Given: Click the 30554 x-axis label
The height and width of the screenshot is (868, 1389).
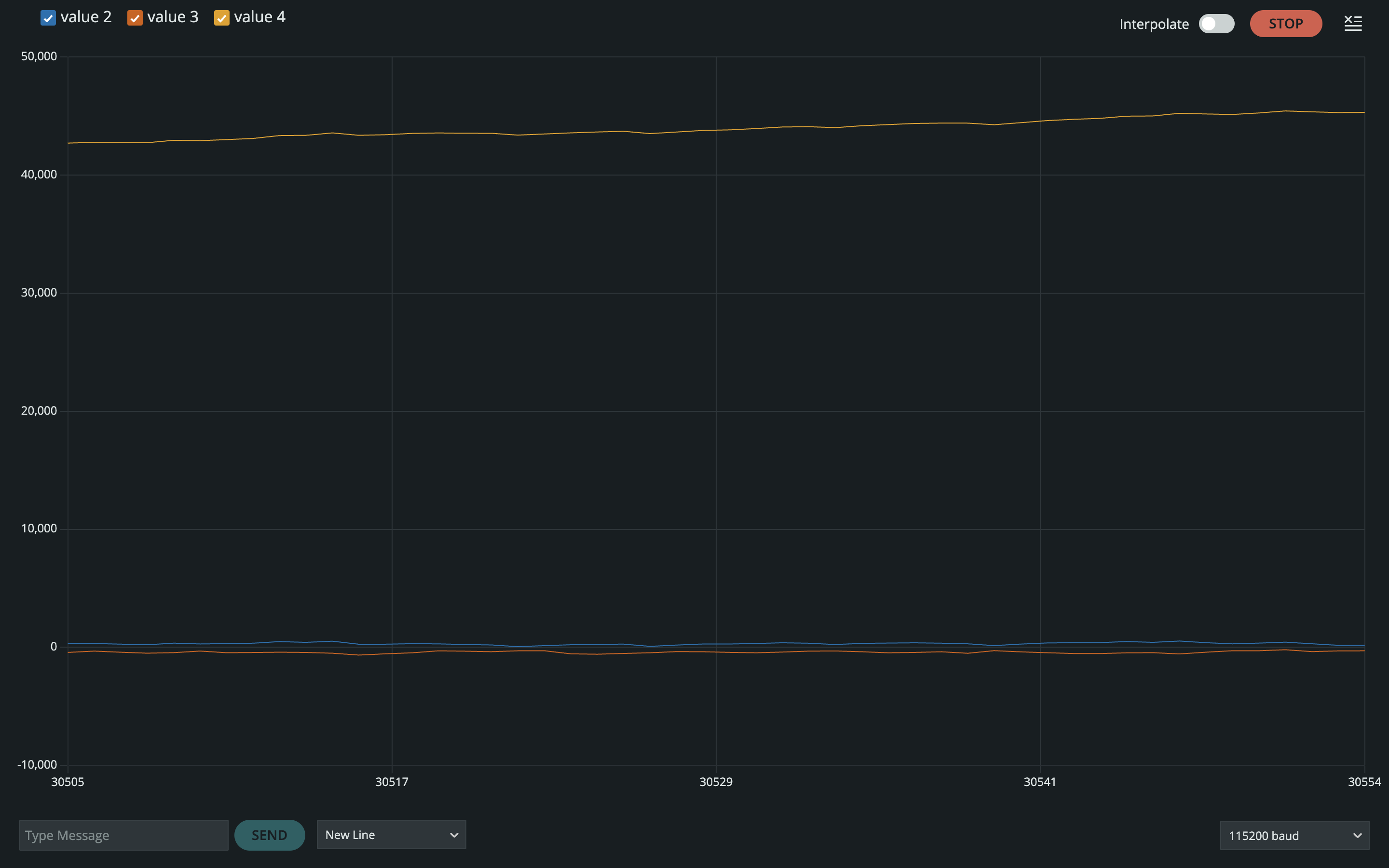Looking at the screenshot, I should click(1364, 782).
